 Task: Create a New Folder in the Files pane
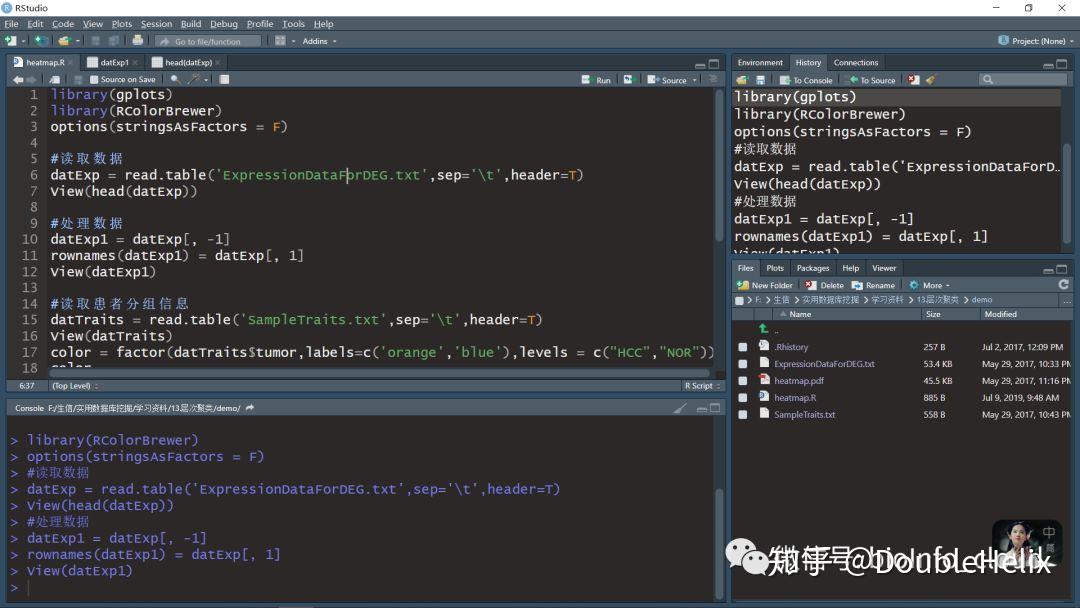(764, 285)
